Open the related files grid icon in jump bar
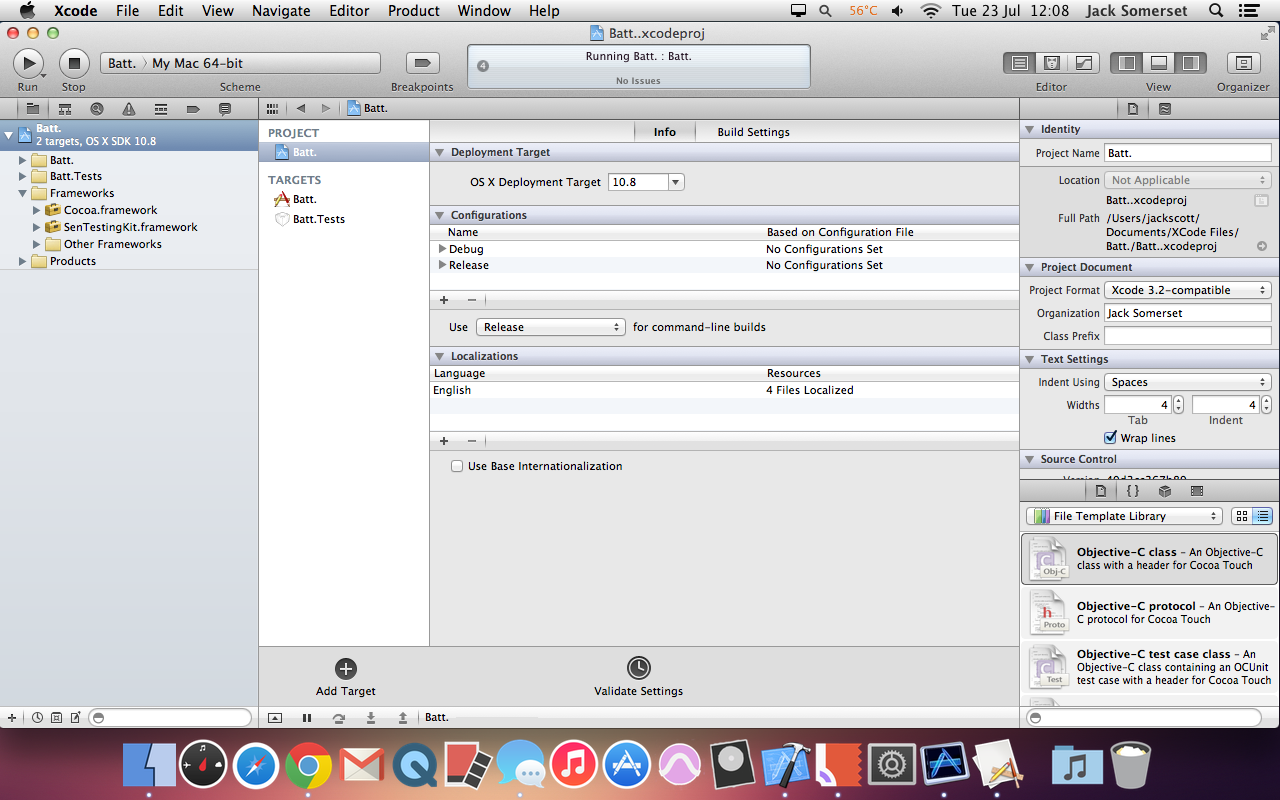Image resolution: width=1280 pixels, height=800 pixels. tap(272, 108)
